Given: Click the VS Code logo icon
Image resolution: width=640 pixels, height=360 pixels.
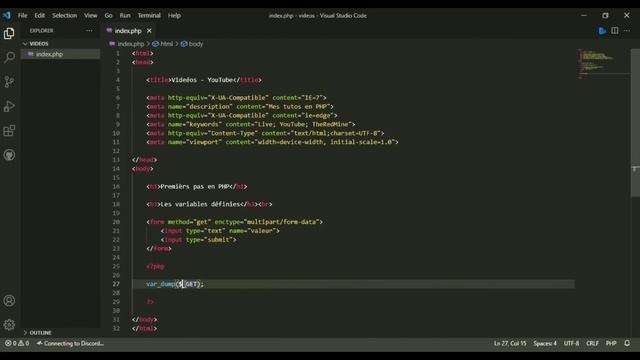Looking at the screenshot, I should pyautogui.click(x=7, y=16).
